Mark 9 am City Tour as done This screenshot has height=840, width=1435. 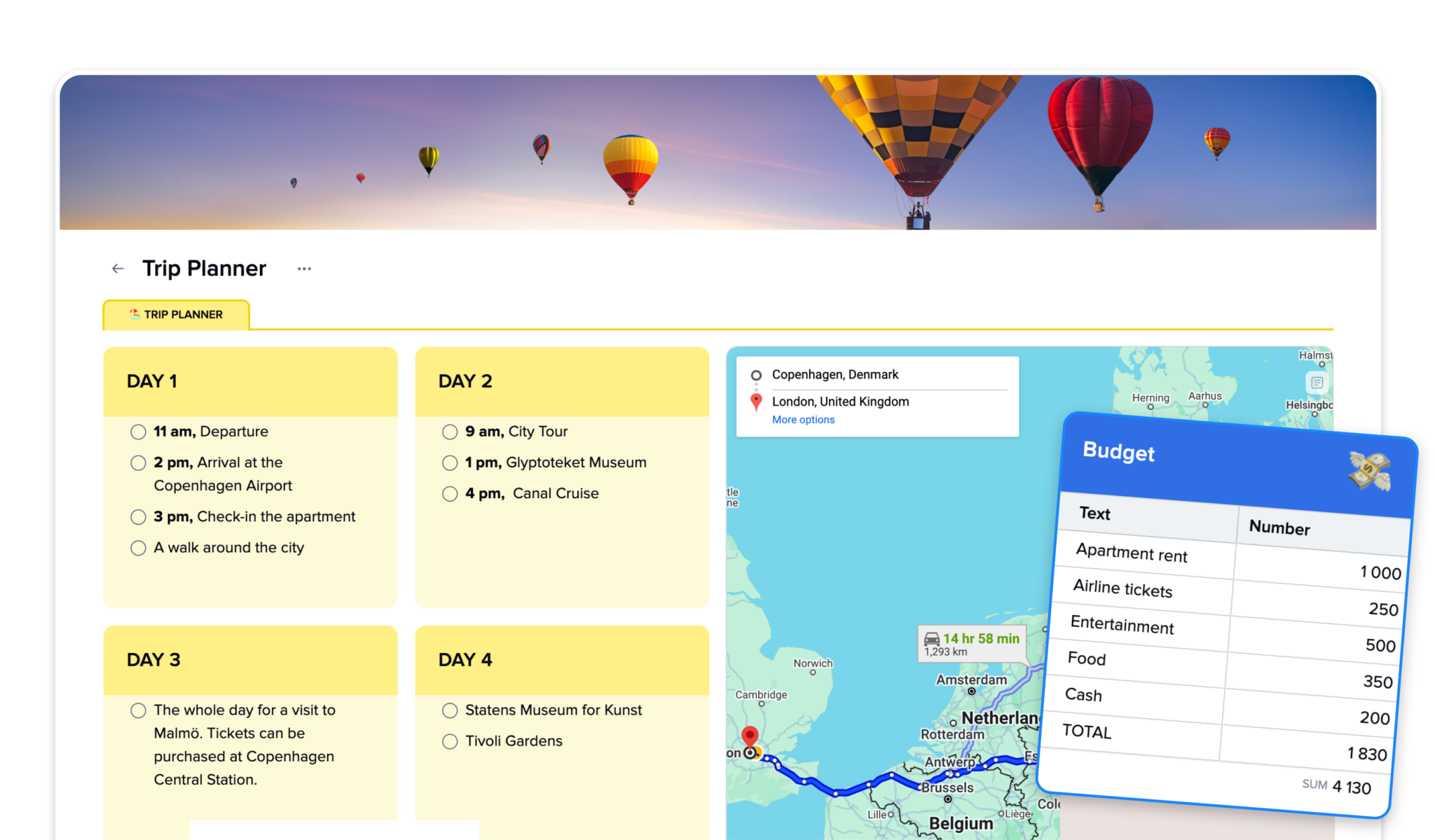[450, 432]
